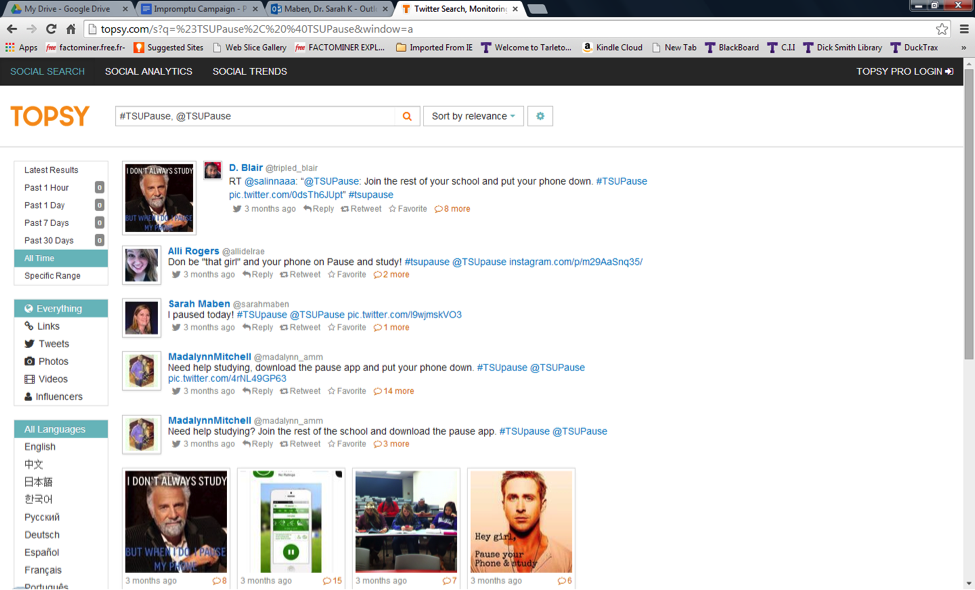Favorite Sarah Maben's tweet

347,327
